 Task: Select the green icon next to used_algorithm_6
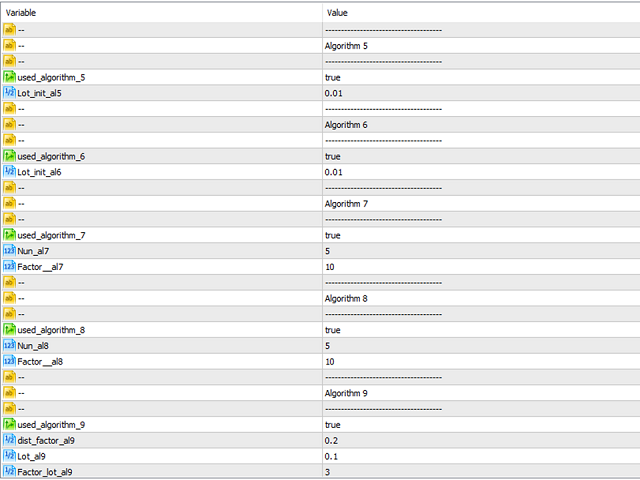(9, 156)
